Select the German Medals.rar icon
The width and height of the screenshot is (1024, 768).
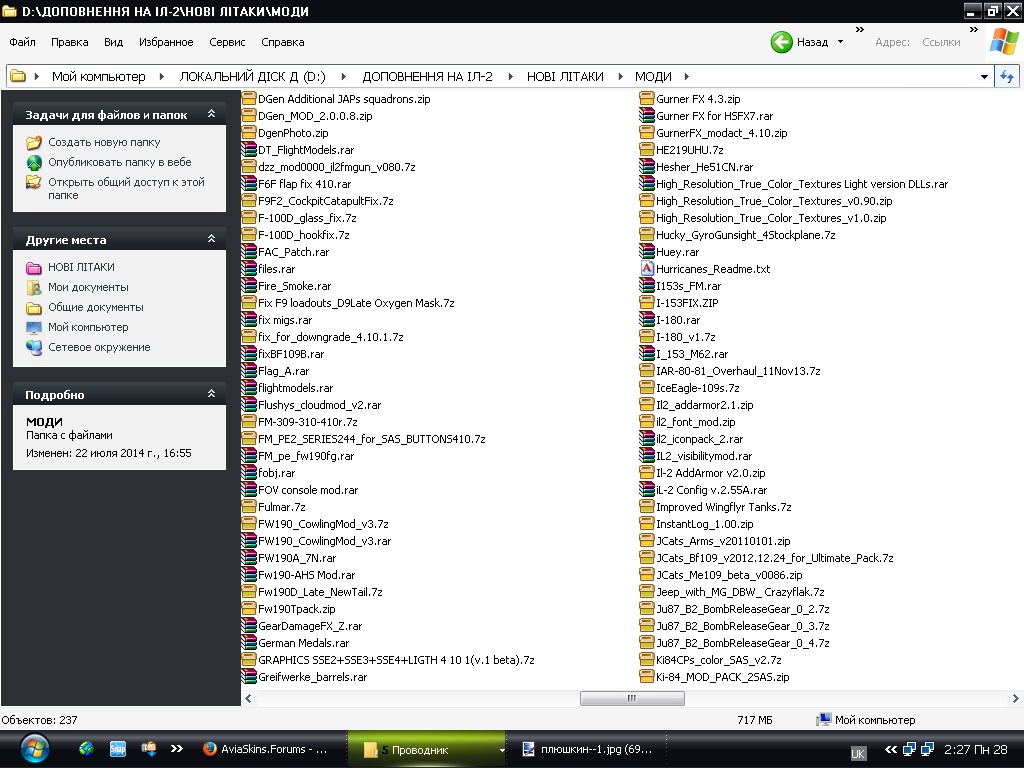[x=249, y=643]
